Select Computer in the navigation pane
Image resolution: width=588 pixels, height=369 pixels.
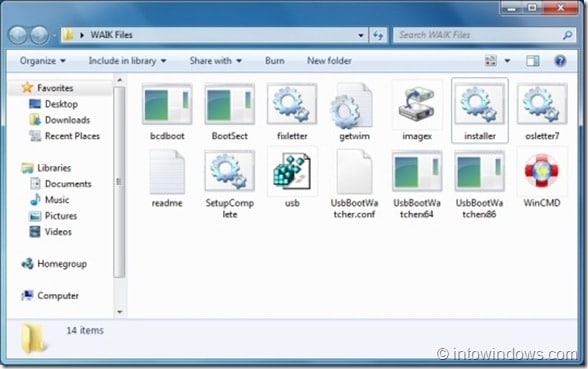coord(58,296)
